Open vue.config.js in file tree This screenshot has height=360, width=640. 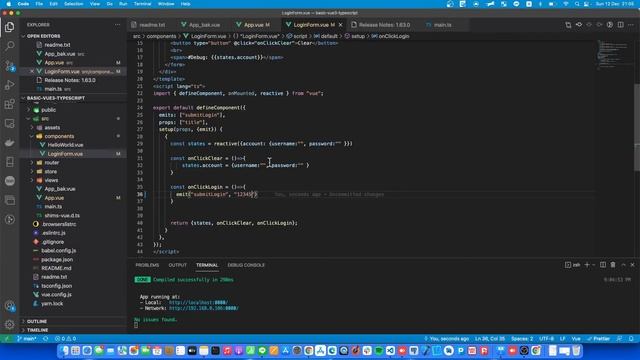(x=56, y=295)
